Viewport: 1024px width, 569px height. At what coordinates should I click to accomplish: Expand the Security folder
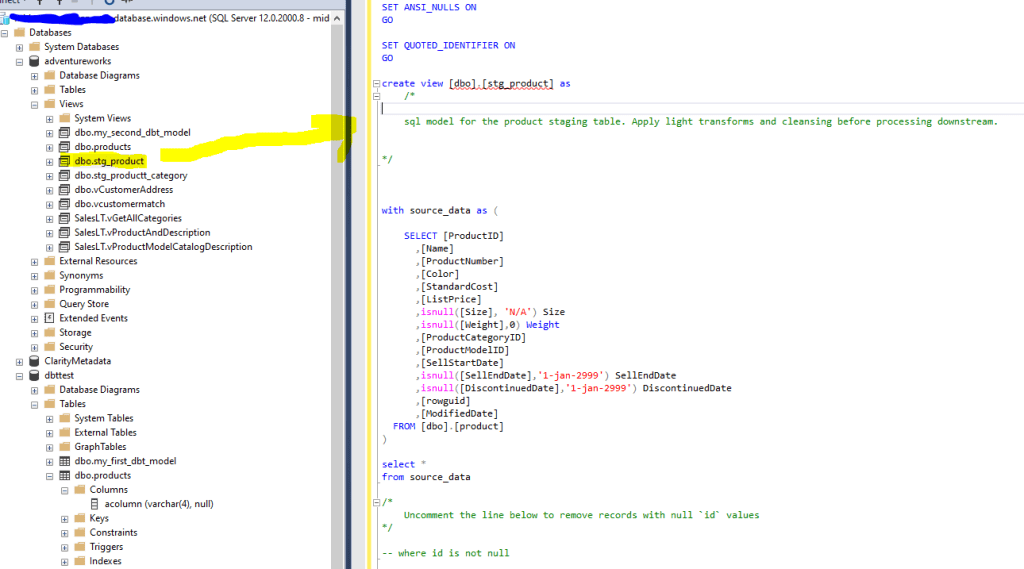click(x=35, y=347)
